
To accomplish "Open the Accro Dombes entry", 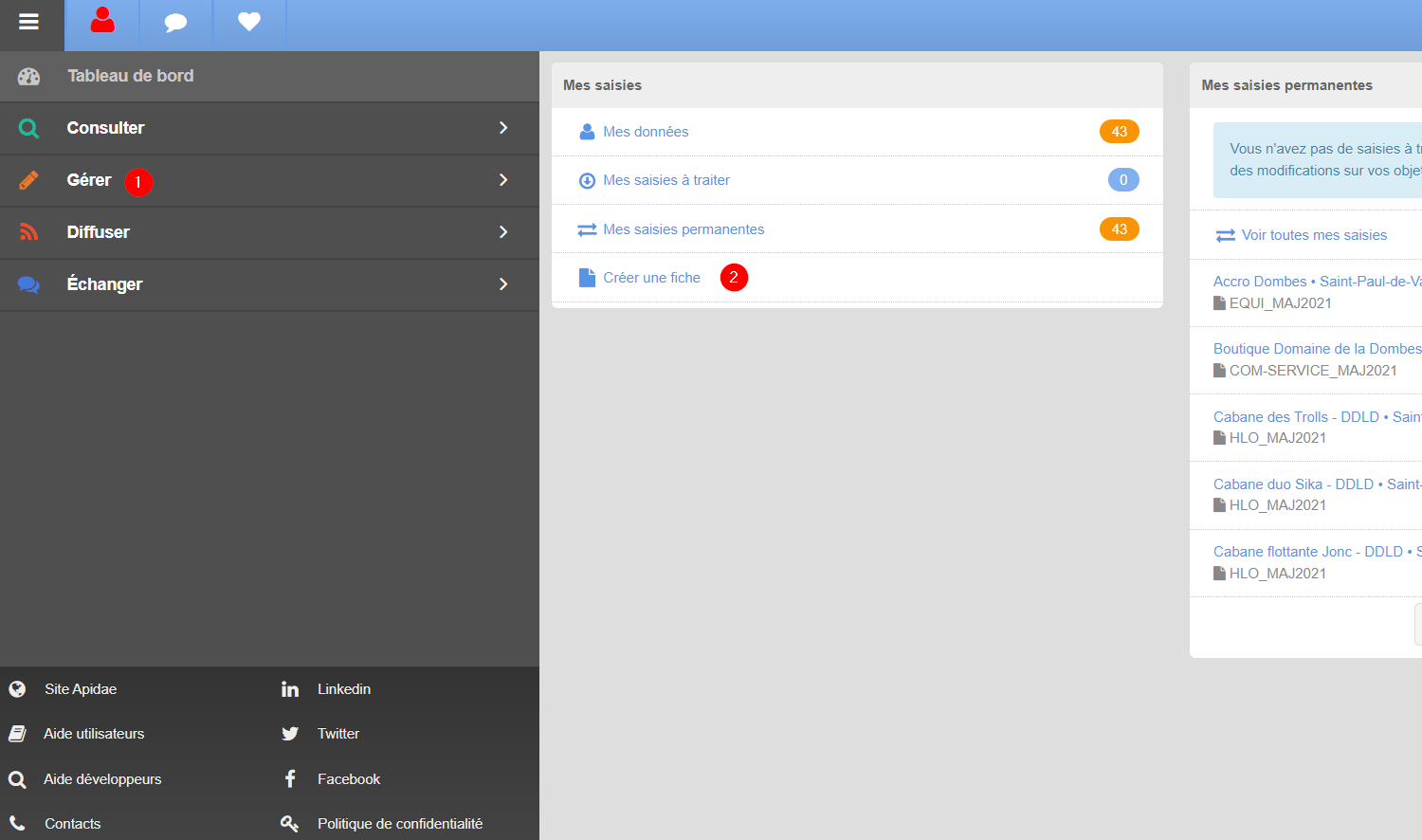I will click(1318, 282).
